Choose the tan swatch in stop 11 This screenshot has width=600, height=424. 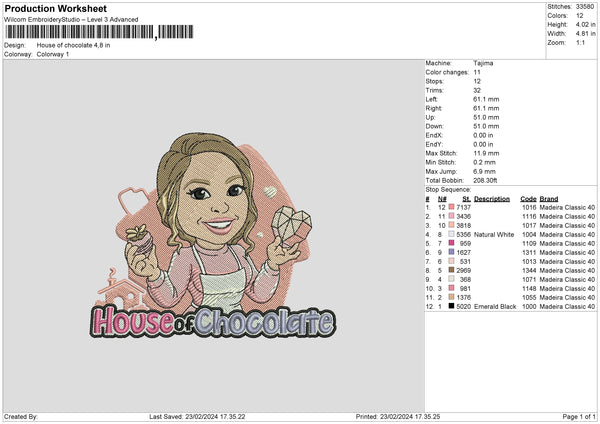click(x=452, y=297)
